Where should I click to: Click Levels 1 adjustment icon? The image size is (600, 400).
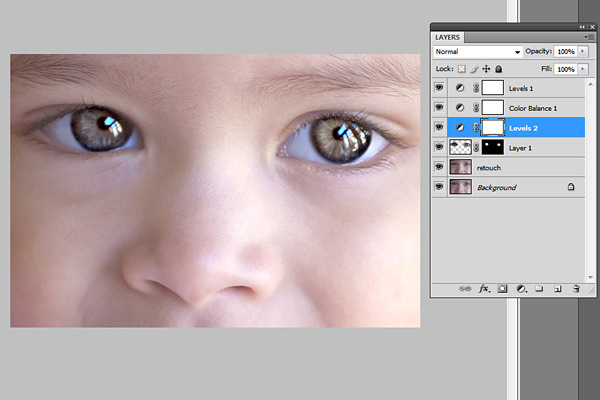[460, 88]
